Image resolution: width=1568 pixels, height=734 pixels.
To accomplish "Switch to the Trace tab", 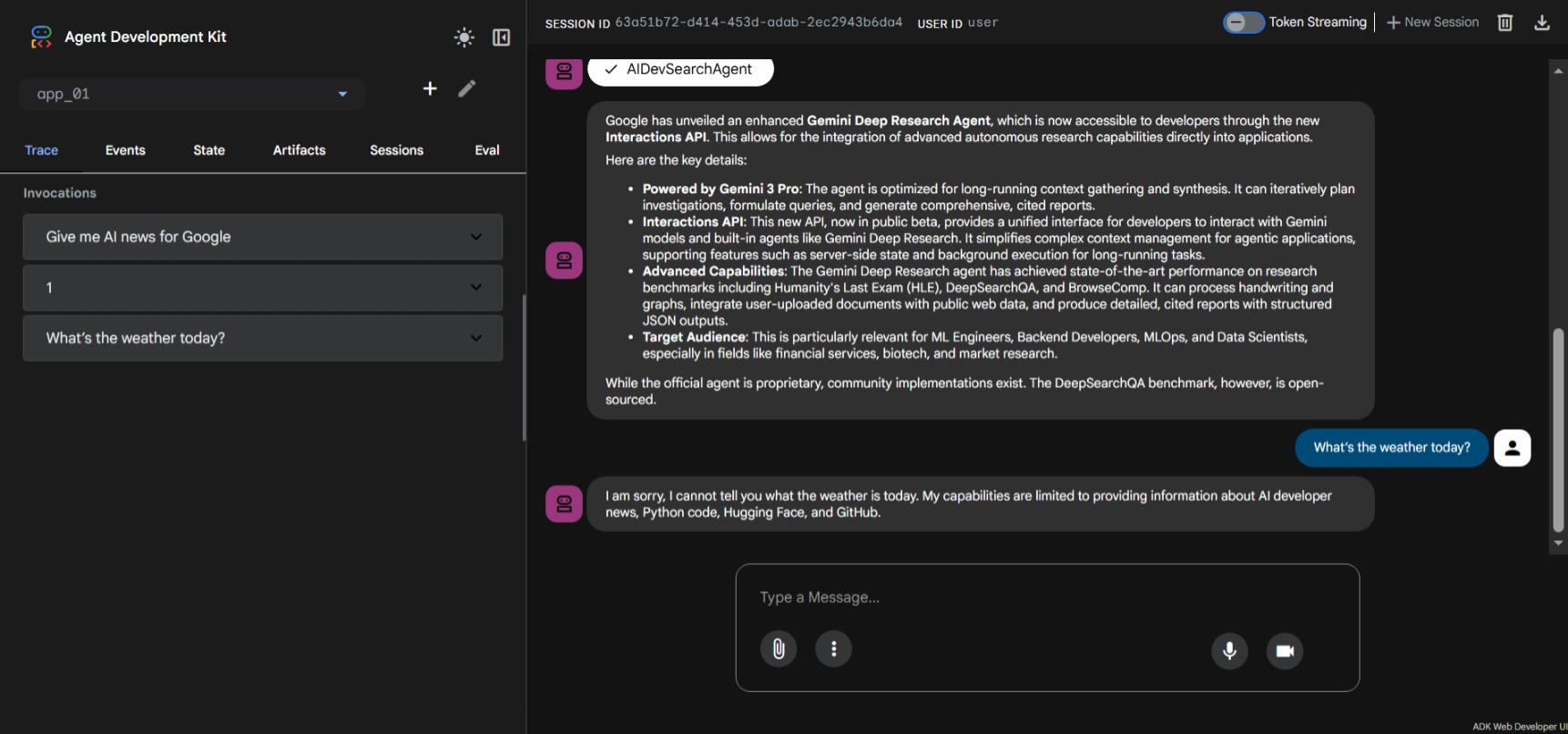I will 41,150.
